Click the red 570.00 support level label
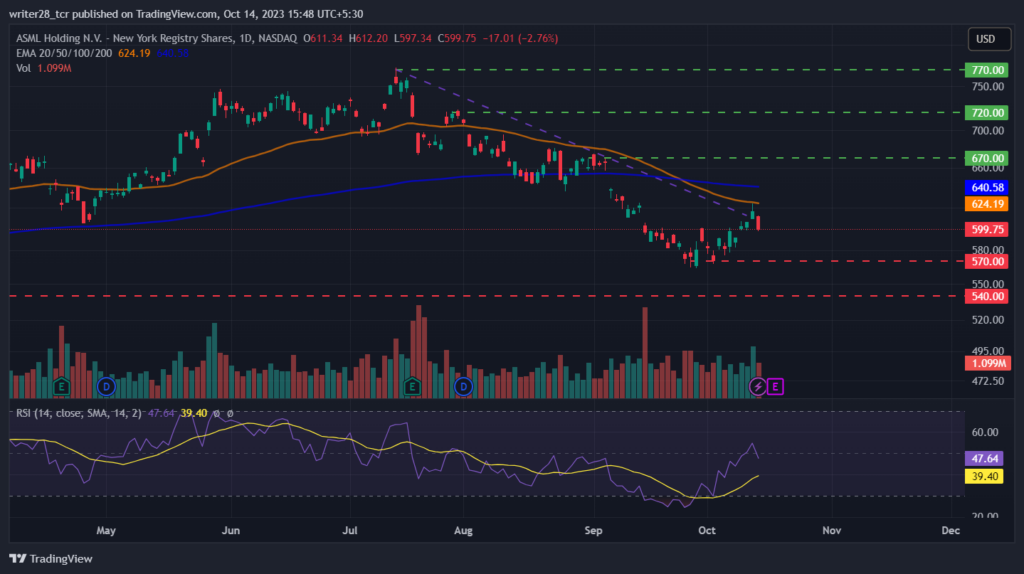This screenshot has height=574, width=1024. point(987,261)
